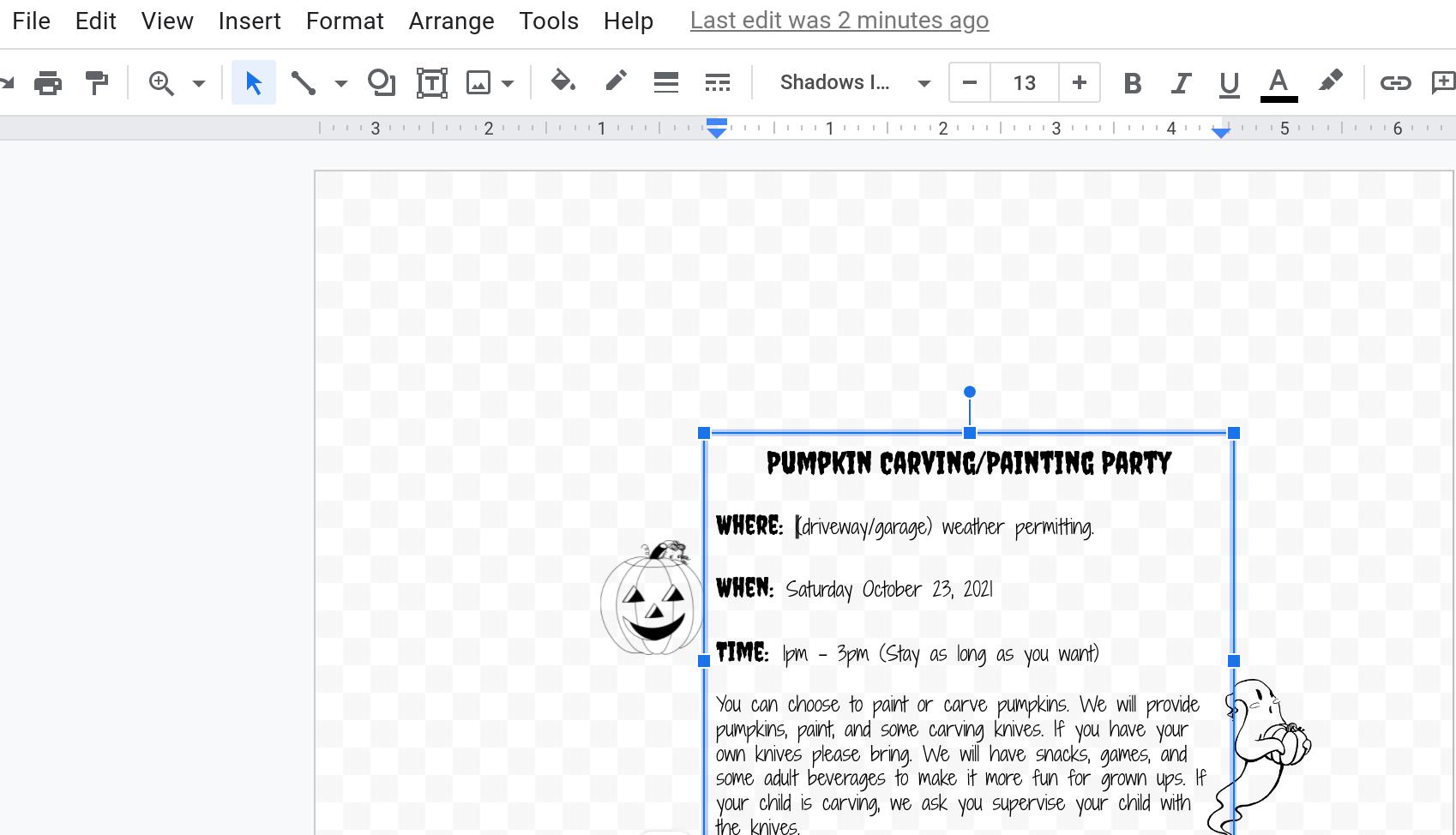Click the right-middle text box resize handle

tap(1234, 661)
